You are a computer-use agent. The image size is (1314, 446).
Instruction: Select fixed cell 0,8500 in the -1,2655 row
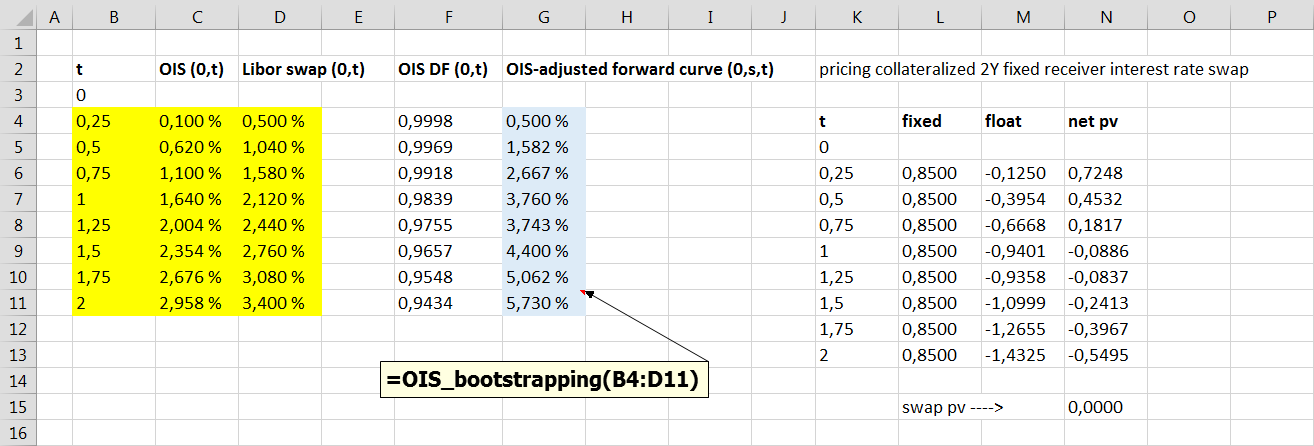pos(940,329)
